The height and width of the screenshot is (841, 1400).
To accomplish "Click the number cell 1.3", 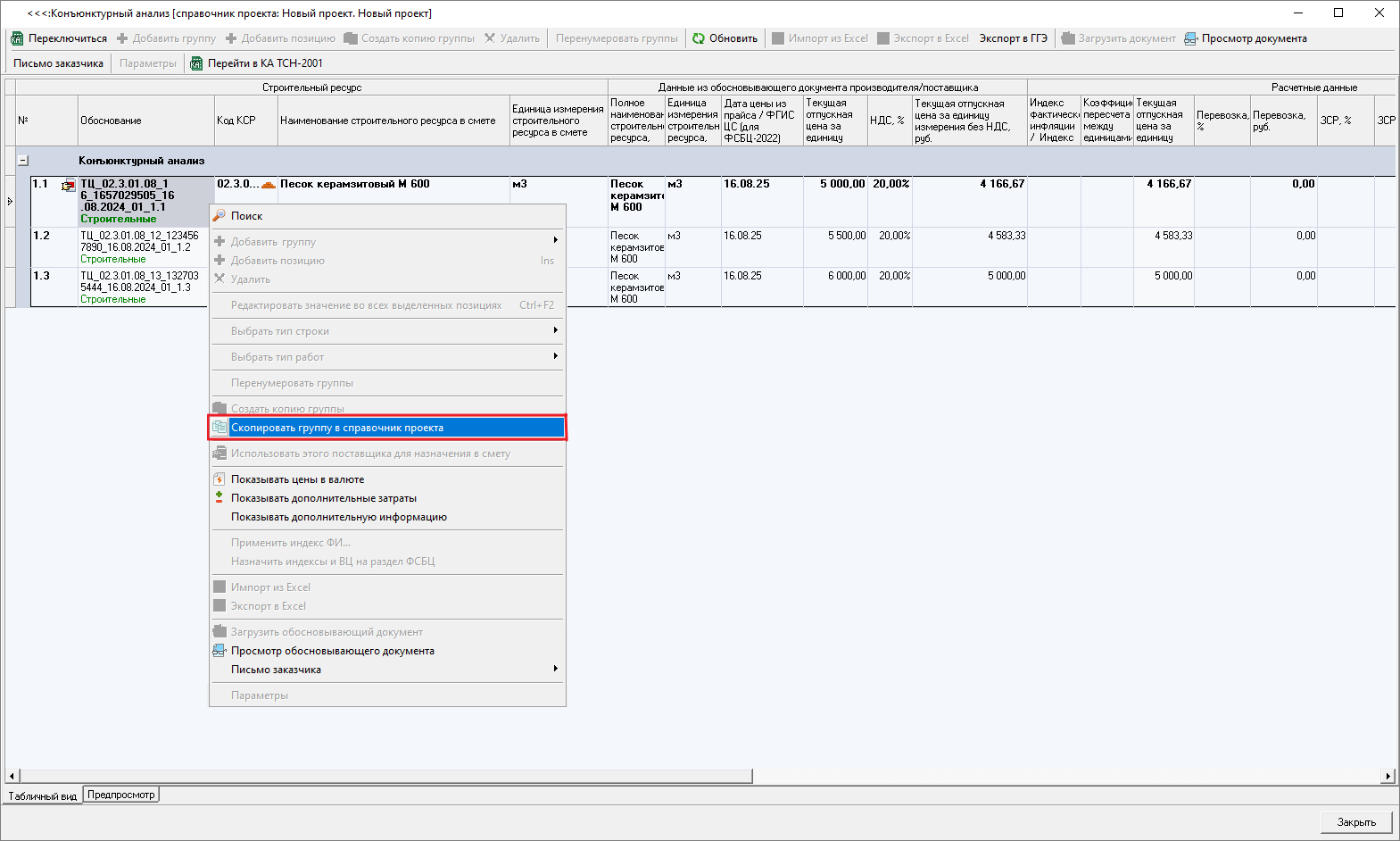I will (x=54, y=287).
